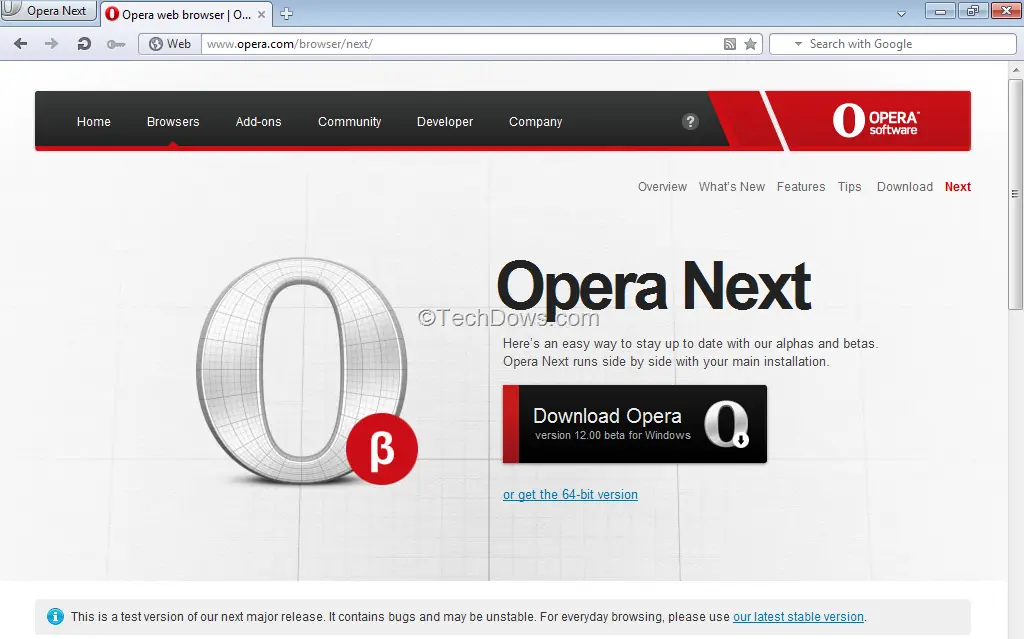Restore down the browser window
The width and height of the screenshot is (1024, 639).
(x=973, y=11)
